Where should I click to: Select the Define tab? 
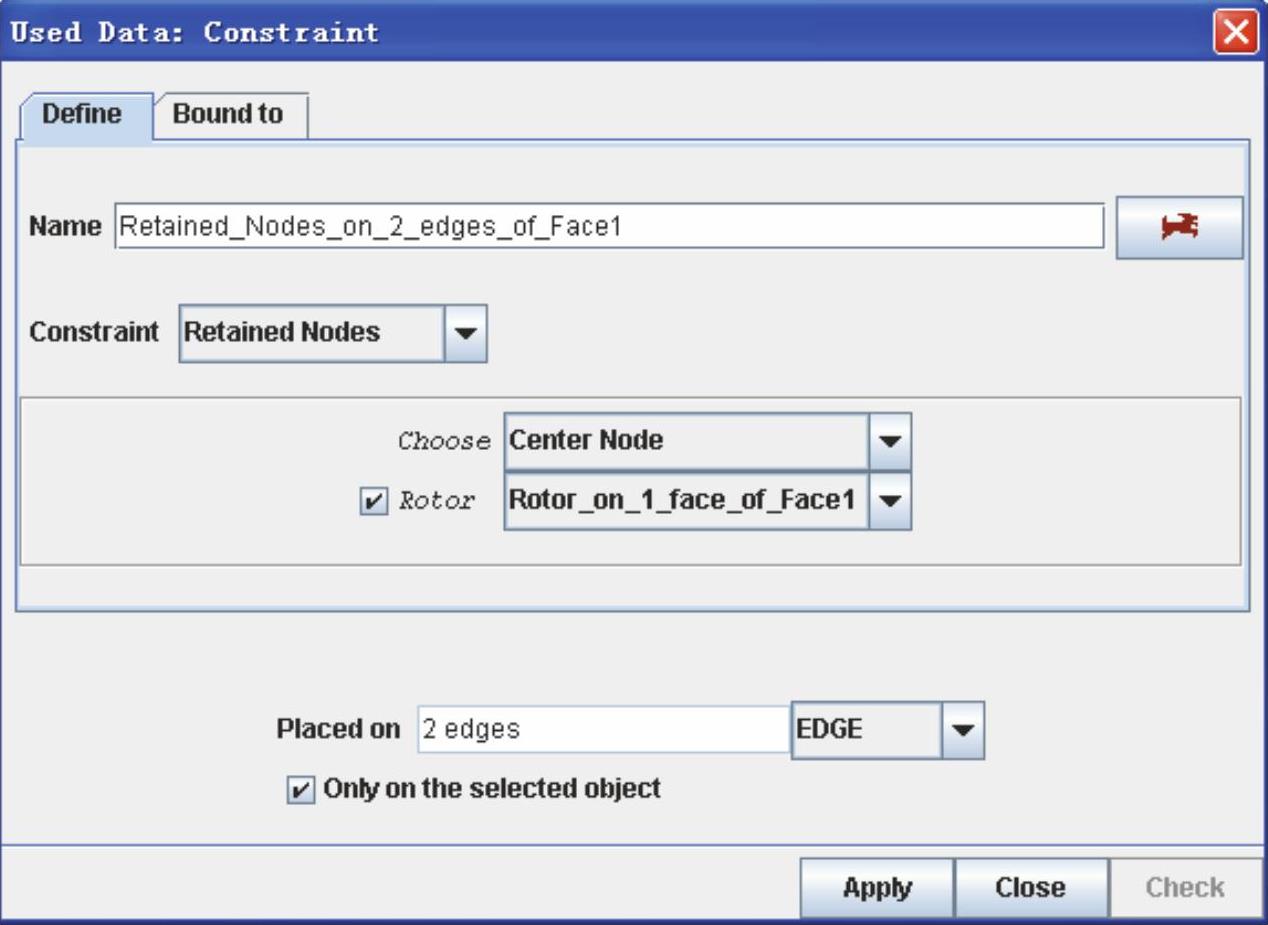[x=82, y=115]
